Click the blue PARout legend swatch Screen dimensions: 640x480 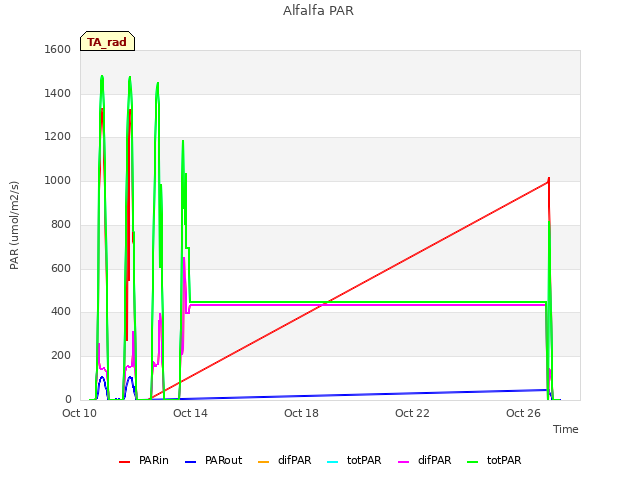[x=191, y=462]
